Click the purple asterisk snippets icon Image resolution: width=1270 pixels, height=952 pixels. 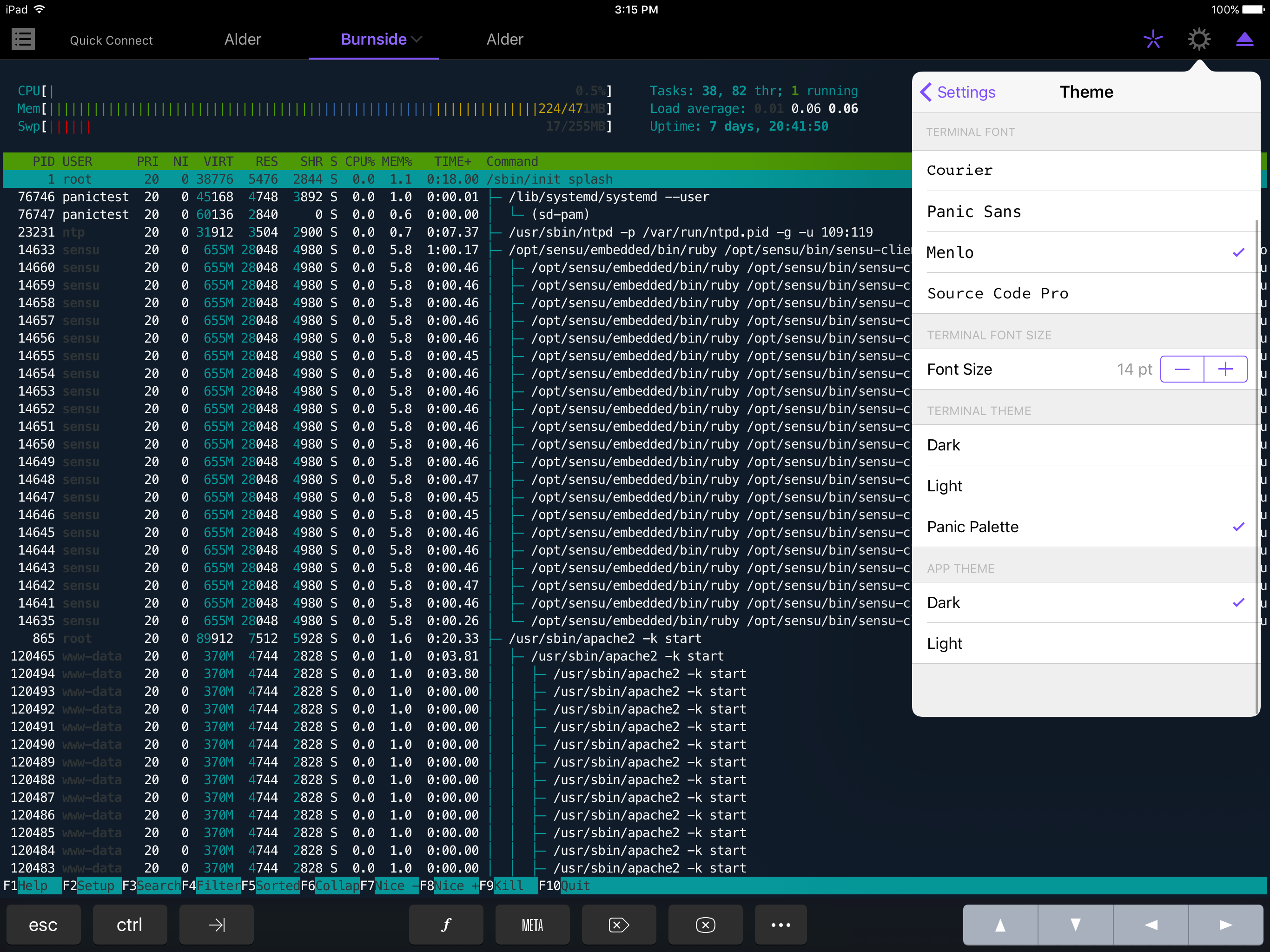pos(1152,40)
